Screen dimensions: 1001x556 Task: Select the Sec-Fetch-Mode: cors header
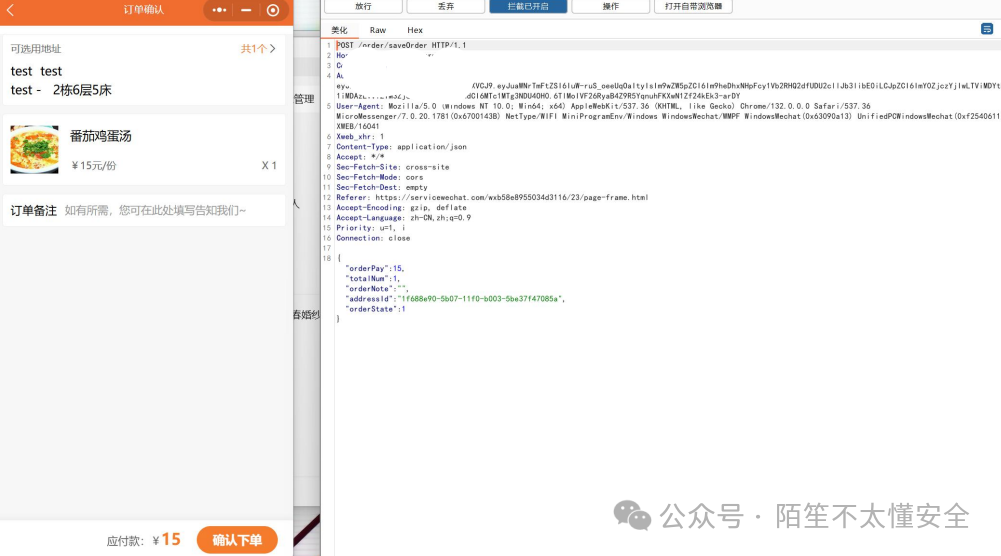pyautogui.click(x=380, y=177)
